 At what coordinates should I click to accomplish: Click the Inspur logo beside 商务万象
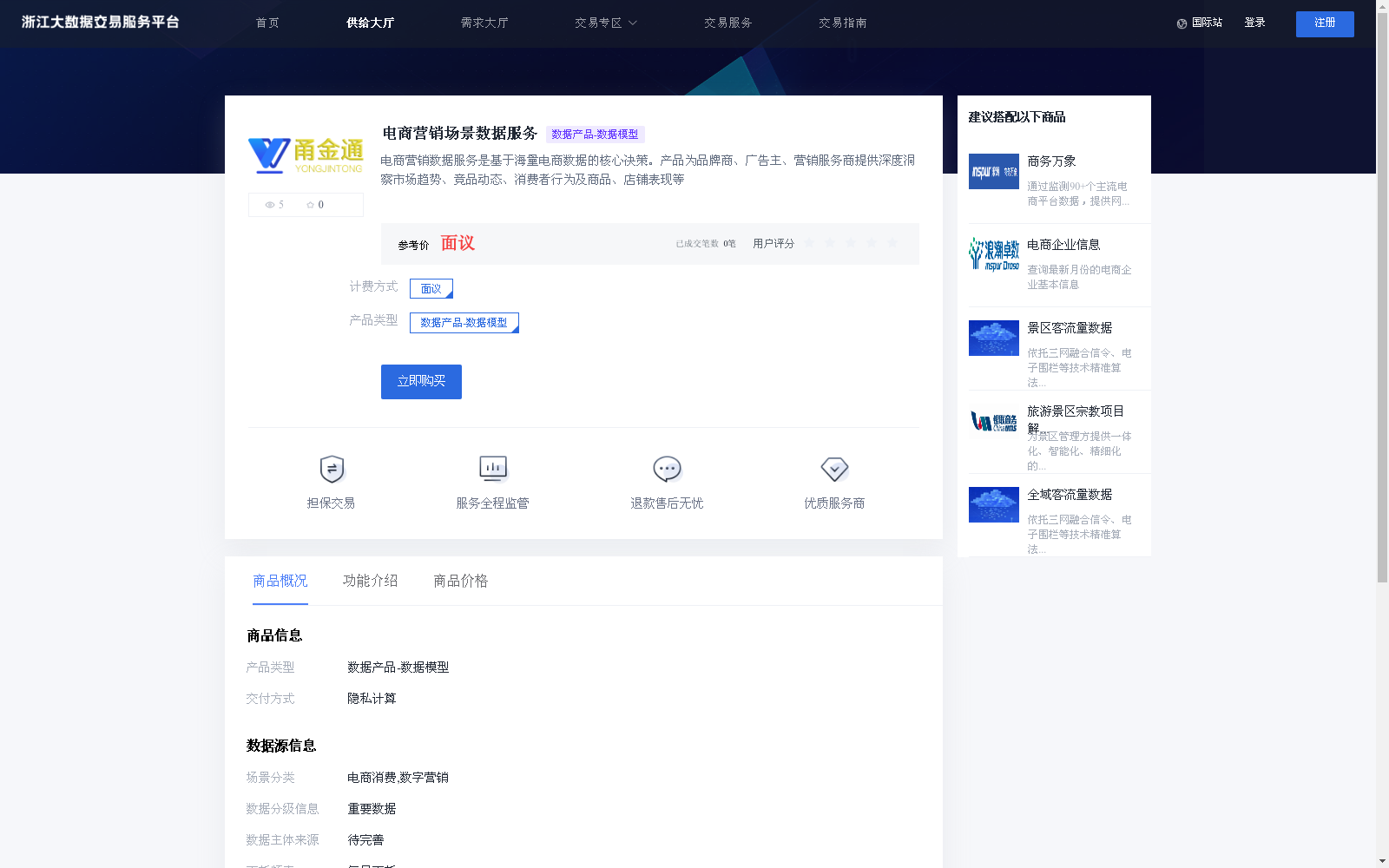(x=993, y=172)
